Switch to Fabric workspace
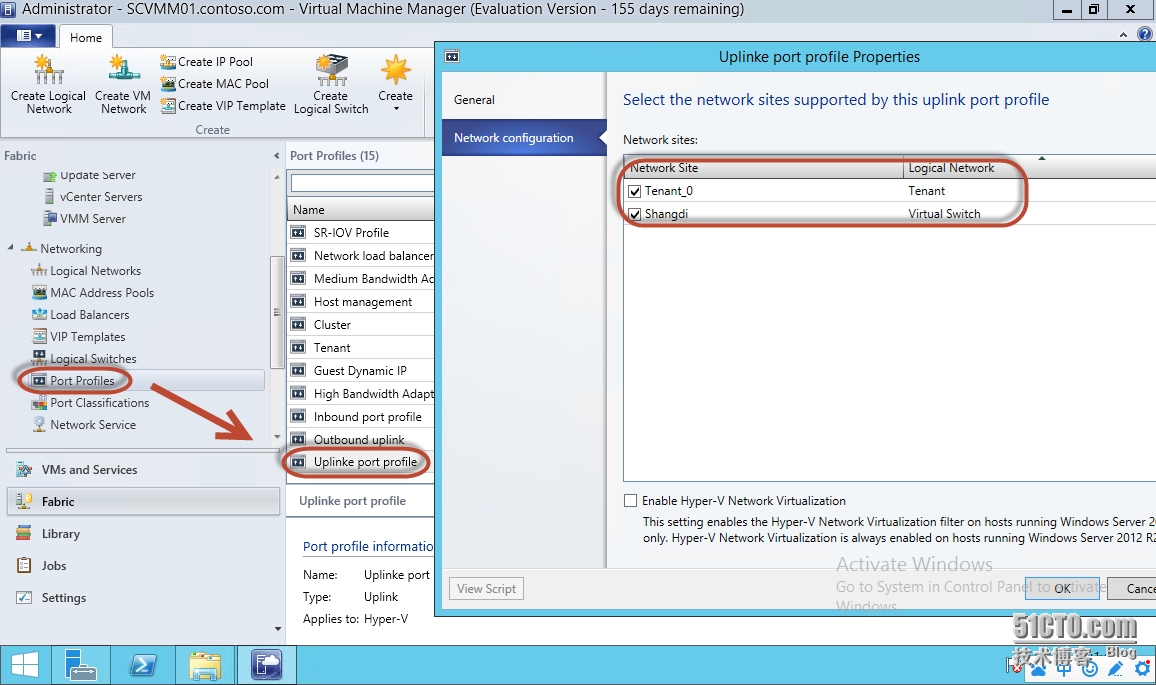 (143, 501)
